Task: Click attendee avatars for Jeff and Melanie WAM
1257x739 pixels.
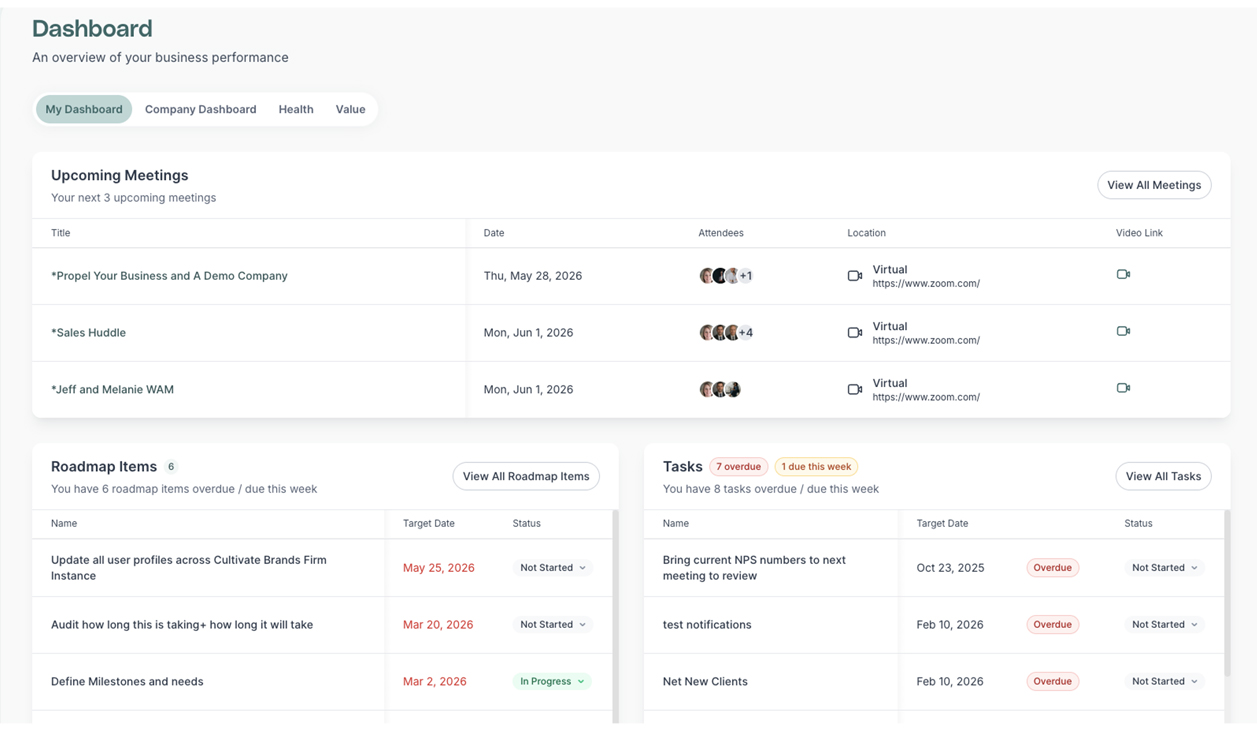Action: (720, 390)
